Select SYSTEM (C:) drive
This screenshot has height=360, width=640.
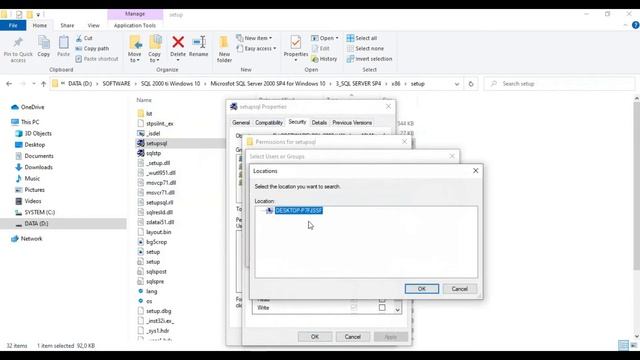(x=35, y=212)
